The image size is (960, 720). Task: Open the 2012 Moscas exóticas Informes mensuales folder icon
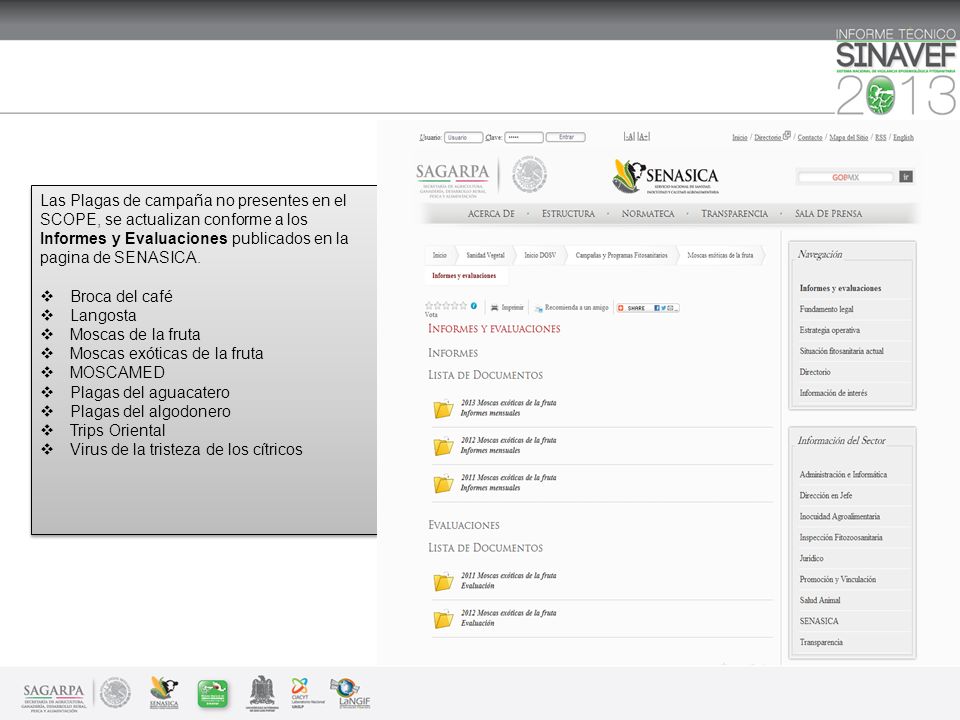[443, 446]
